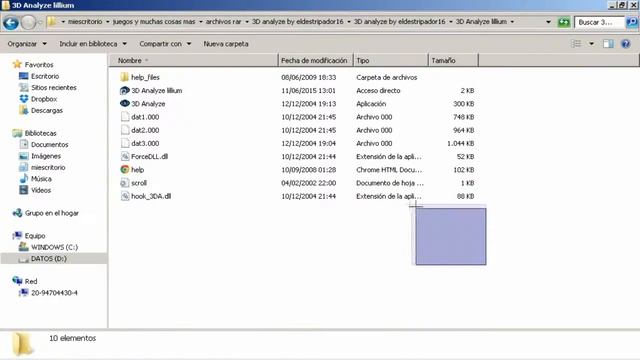Open the Vídeos library
Viewport: 640px width, 360px height.
tap(41, 191)
